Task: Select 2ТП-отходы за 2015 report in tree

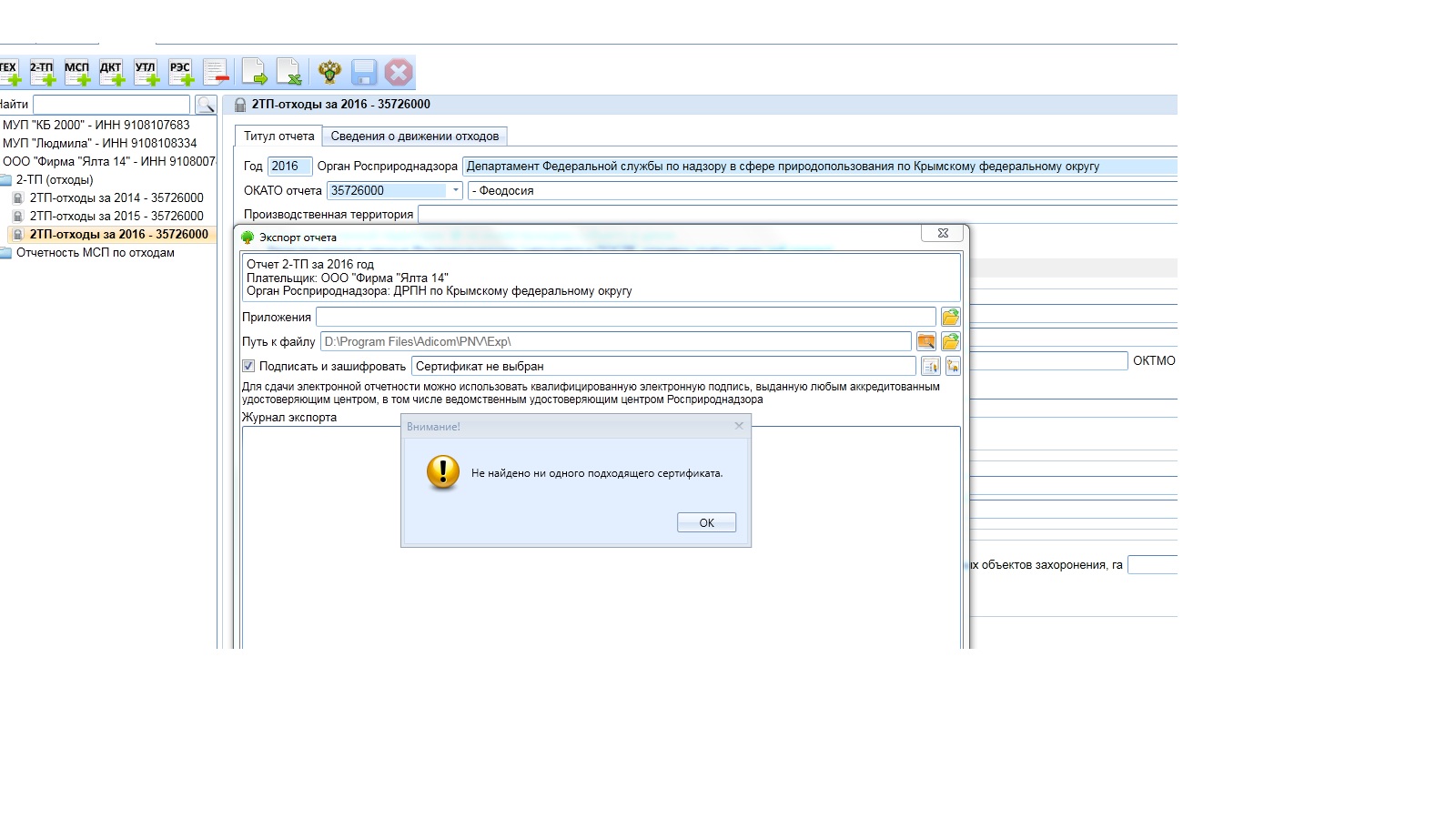Action: [x=116, y=216]
